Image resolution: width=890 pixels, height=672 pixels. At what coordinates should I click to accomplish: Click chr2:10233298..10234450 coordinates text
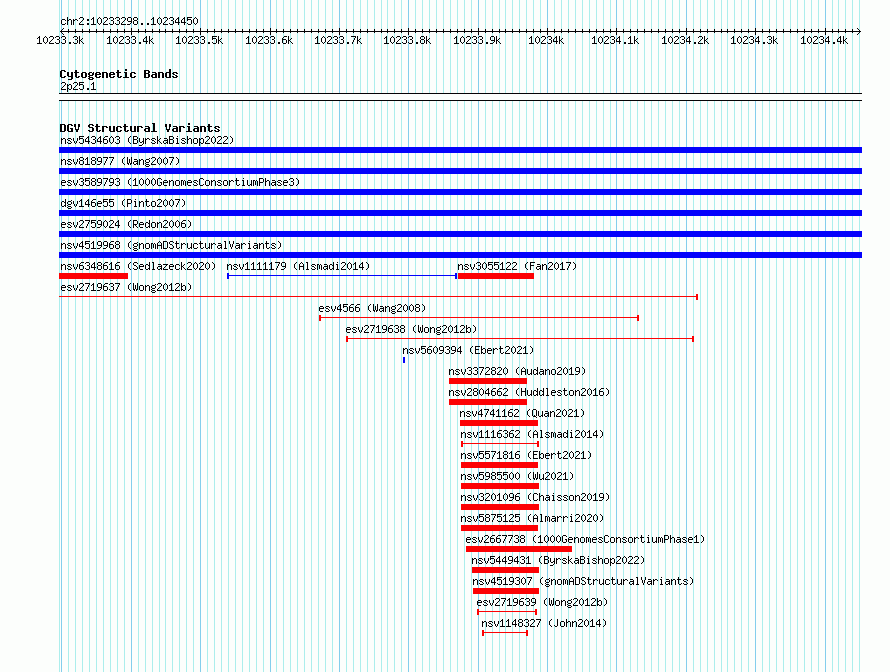(x=129, y=21)
